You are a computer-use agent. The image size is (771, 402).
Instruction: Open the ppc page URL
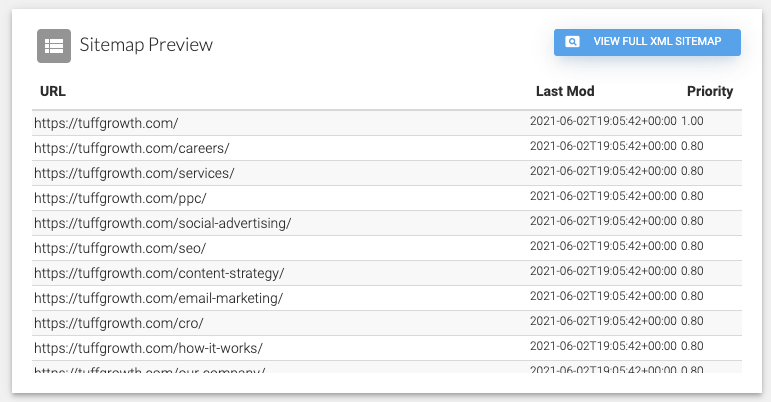point(120,198)
